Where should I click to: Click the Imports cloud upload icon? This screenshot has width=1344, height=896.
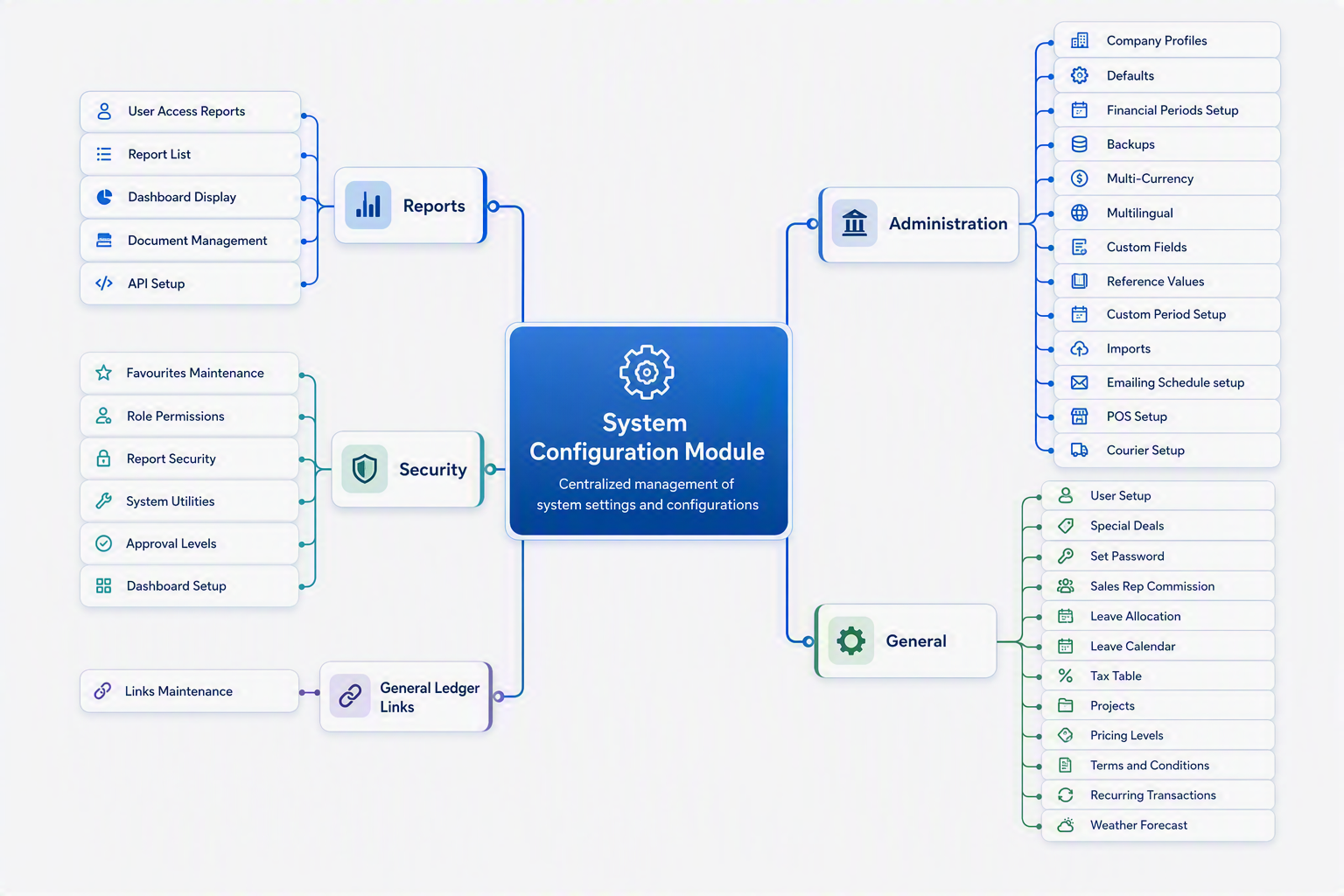pyautogui.click(x=1080, y=348)
